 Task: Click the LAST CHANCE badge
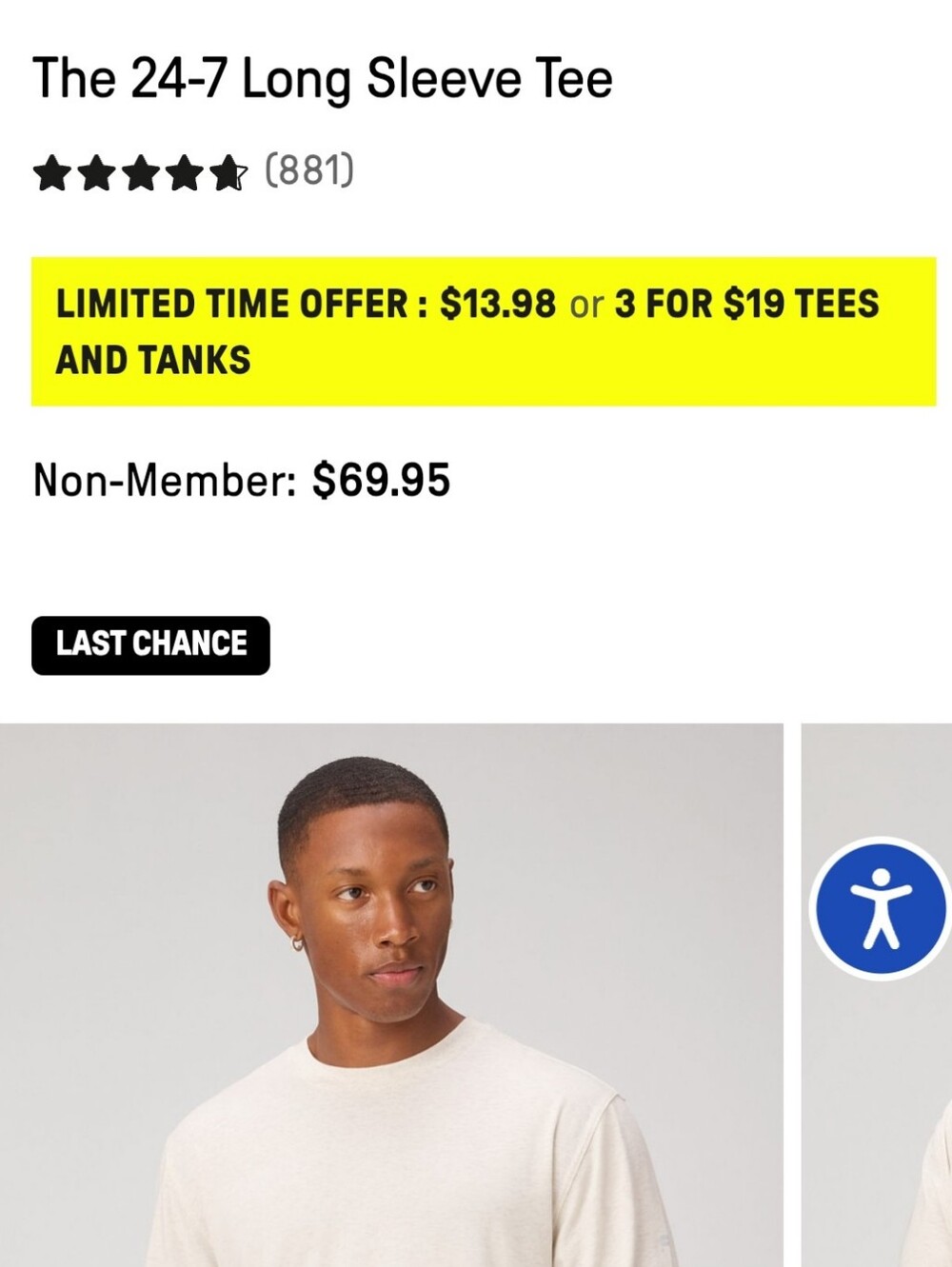tap(150, 644)
